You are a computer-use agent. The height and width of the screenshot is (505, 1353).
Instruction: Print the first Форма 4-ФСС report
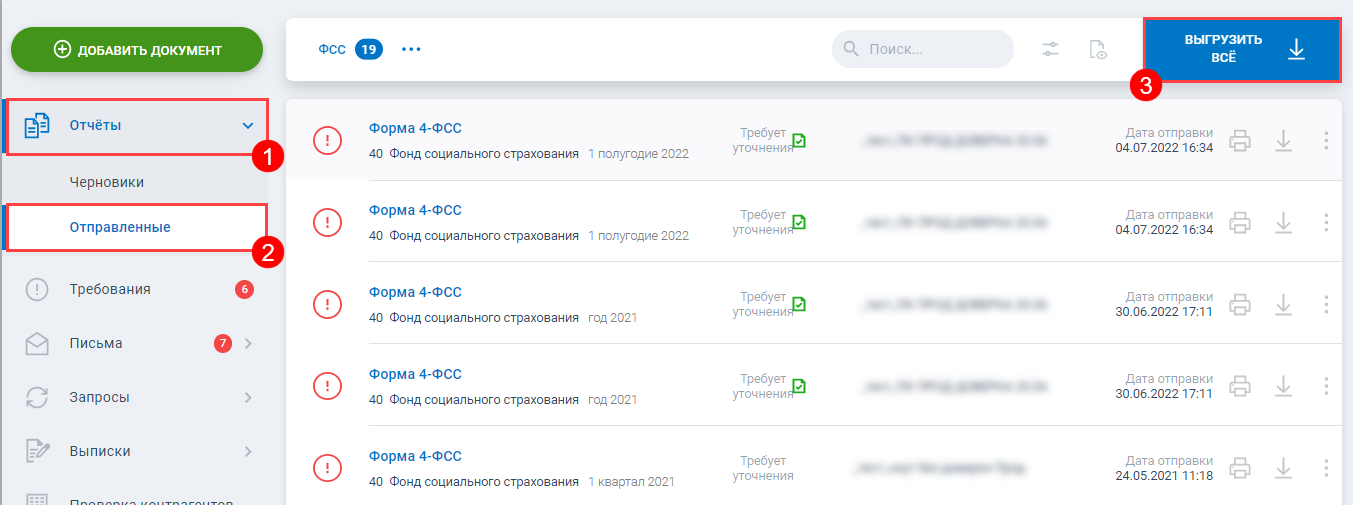coord(1240,141)
